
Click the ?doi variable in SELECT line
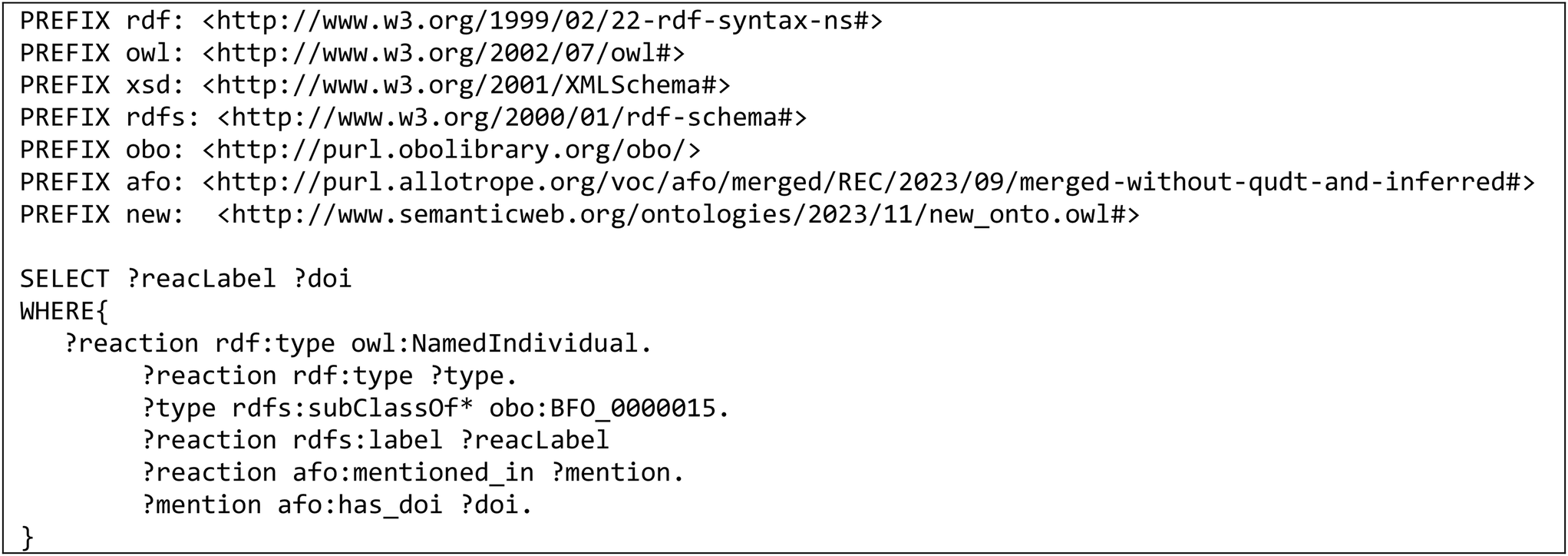click(322, 278)
